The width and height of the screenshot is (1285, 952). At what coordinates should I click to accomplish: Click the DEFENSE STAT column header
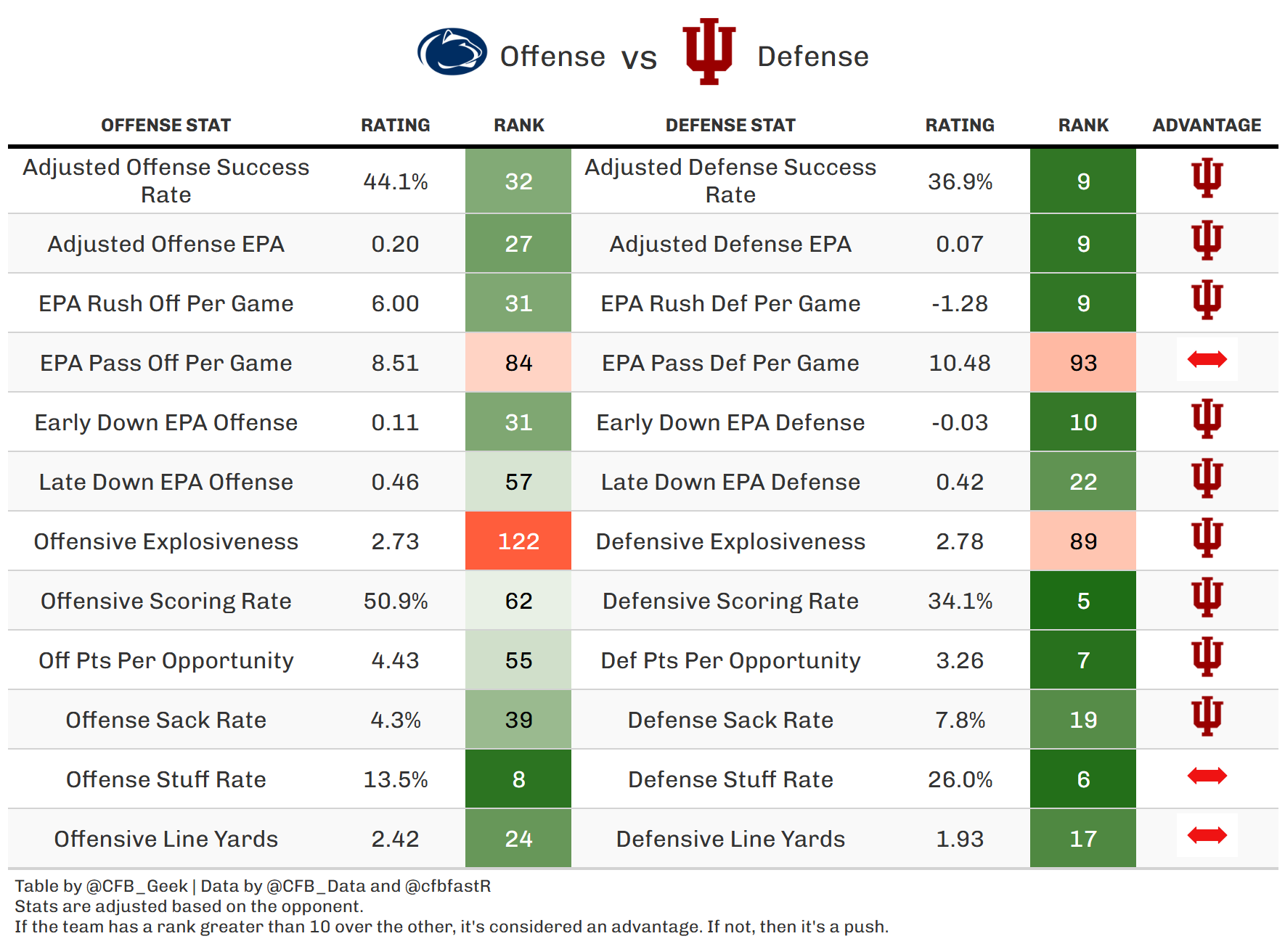730,126
